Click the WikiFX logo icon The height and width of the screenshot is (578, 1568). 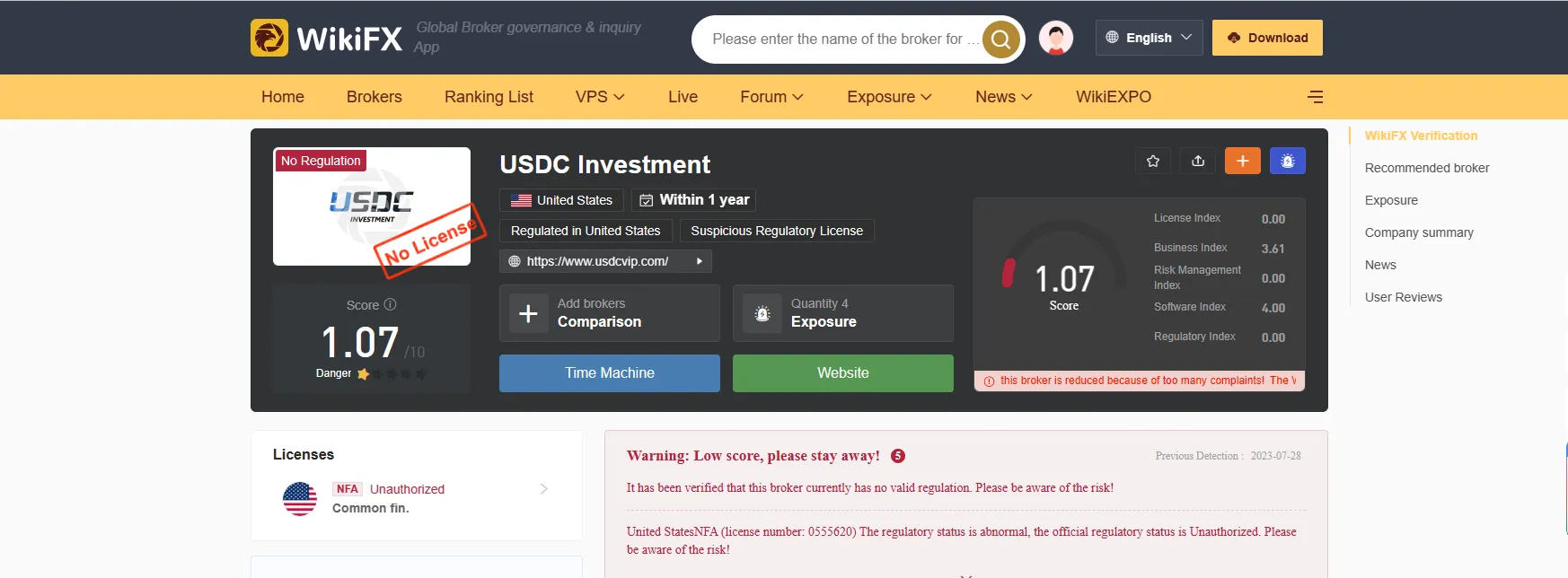(x=269, y=38)
